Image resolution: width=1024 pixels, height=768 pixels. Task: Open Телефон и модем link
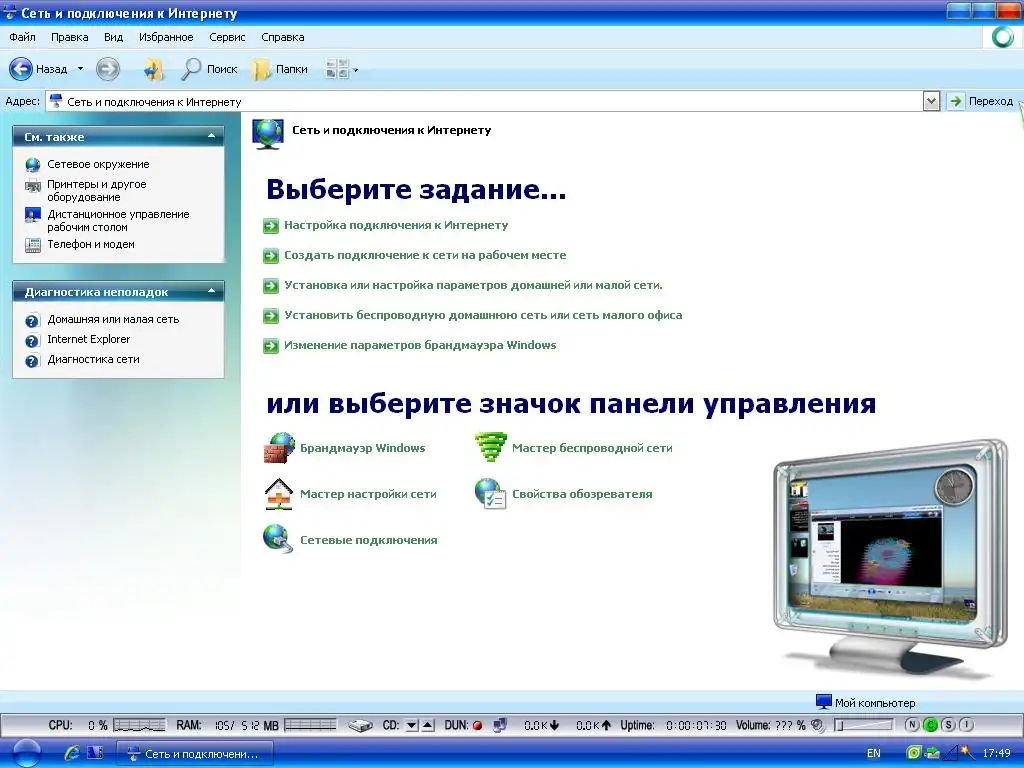click(x=91, y=244)
